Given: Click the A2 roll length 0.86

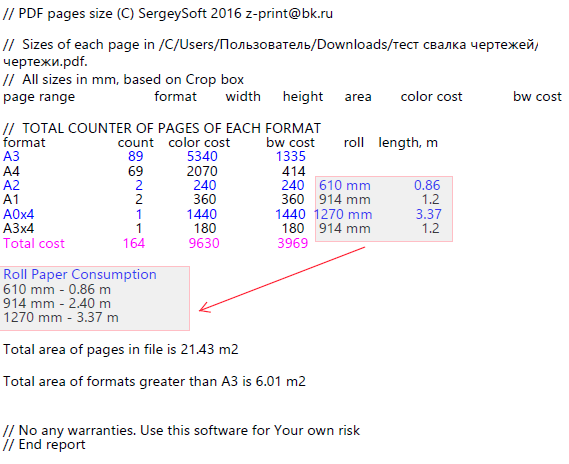Looking at the screenshot, I should (x=427, y=185).
